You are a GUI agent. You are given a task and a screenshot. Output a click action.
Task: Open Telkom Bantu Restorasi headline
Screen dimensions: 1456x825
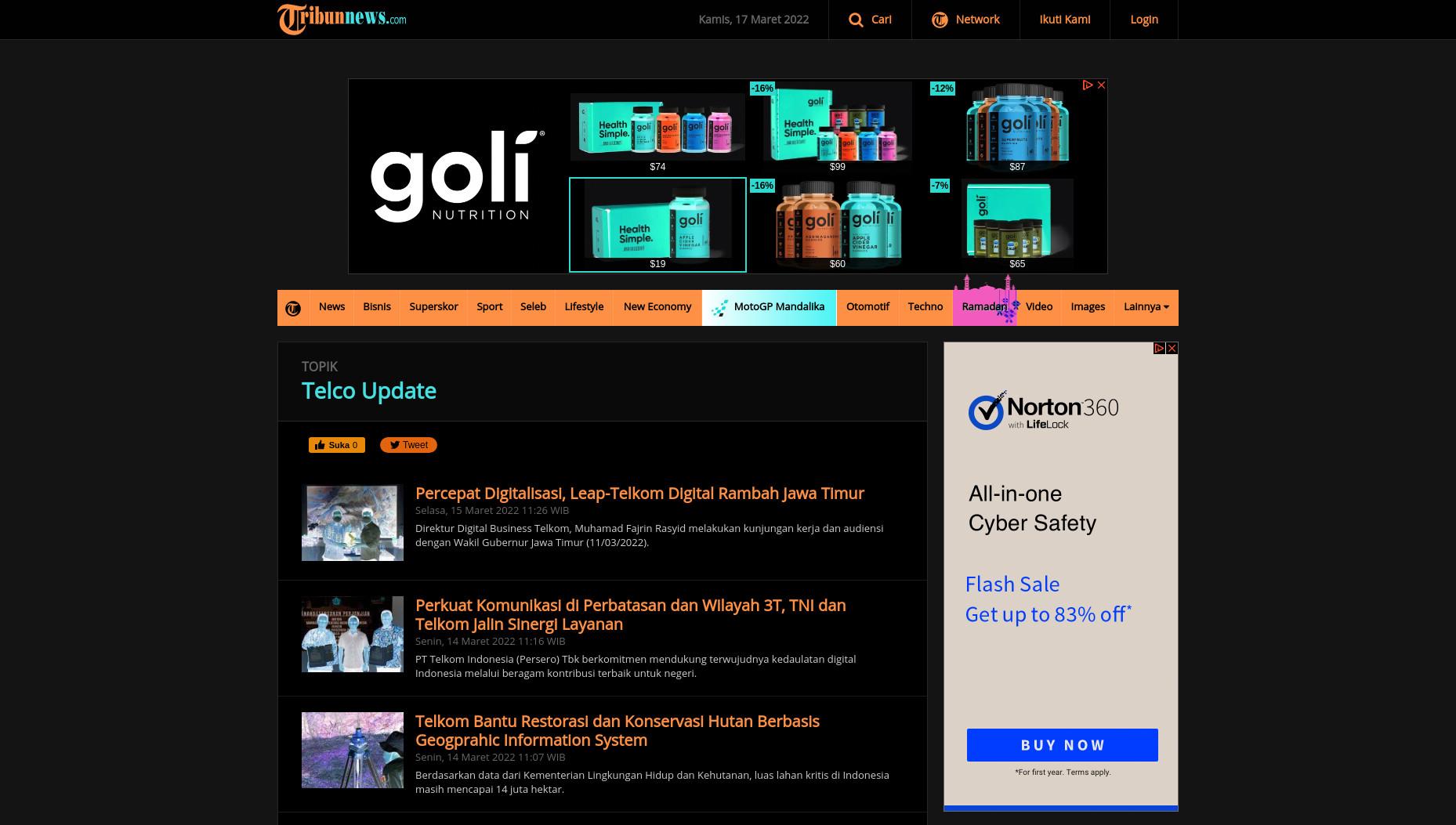click(618, 730)
